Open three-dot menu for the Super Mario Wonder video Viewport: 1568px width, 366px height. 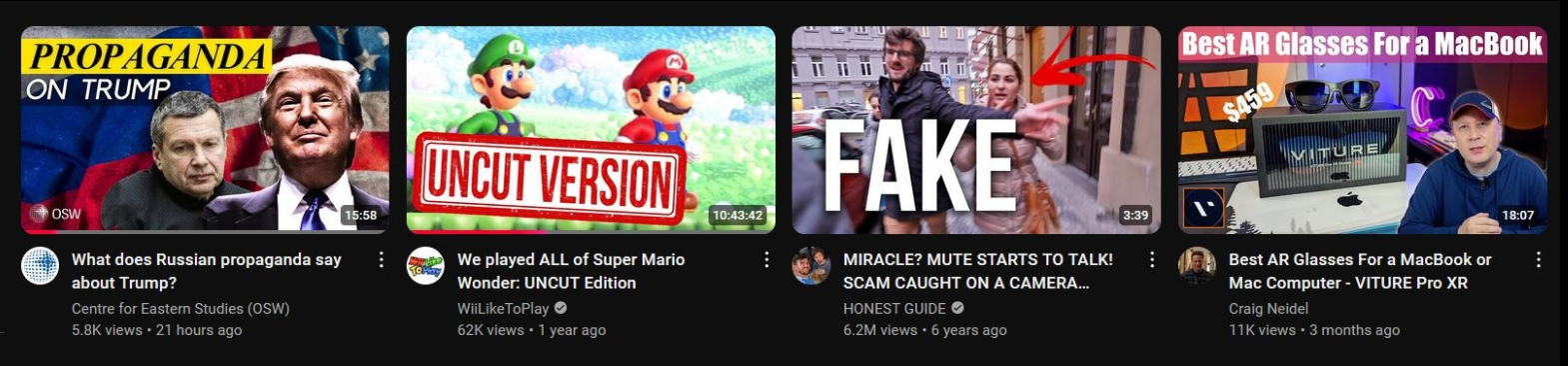tap(767, 260)
